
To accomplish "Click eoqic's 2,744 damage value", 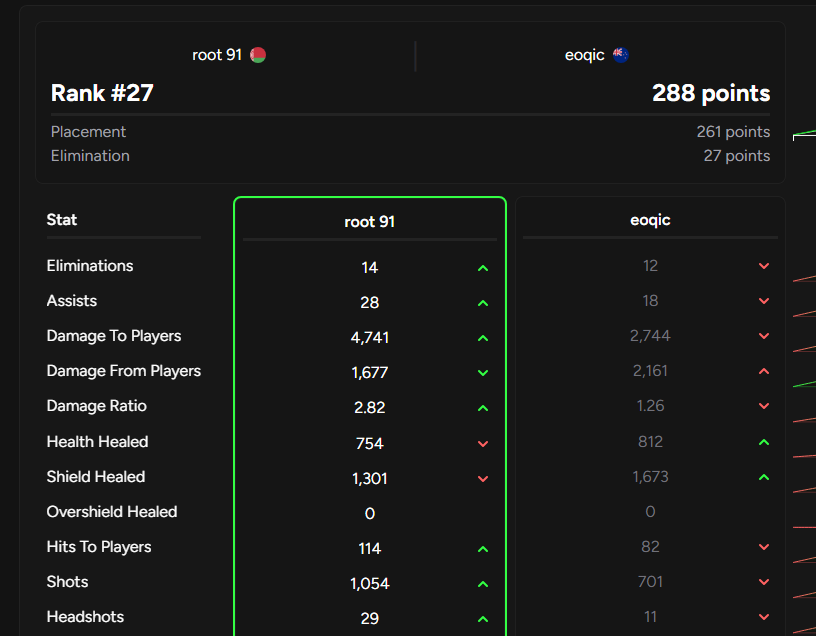I will (650, 336).
